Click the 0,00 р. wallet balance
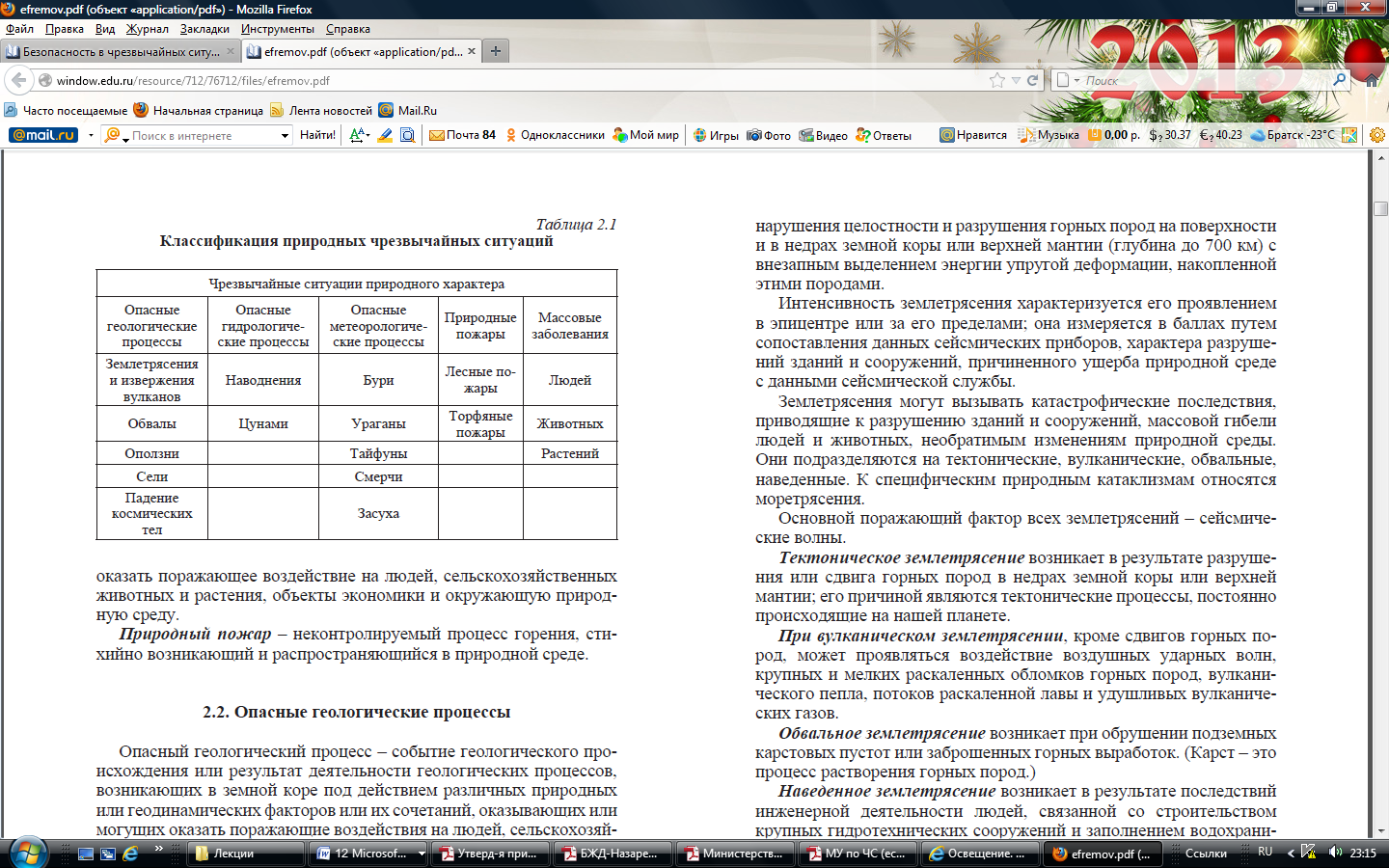This screenshot has width=1389, height=868. tap(1115, 135)
